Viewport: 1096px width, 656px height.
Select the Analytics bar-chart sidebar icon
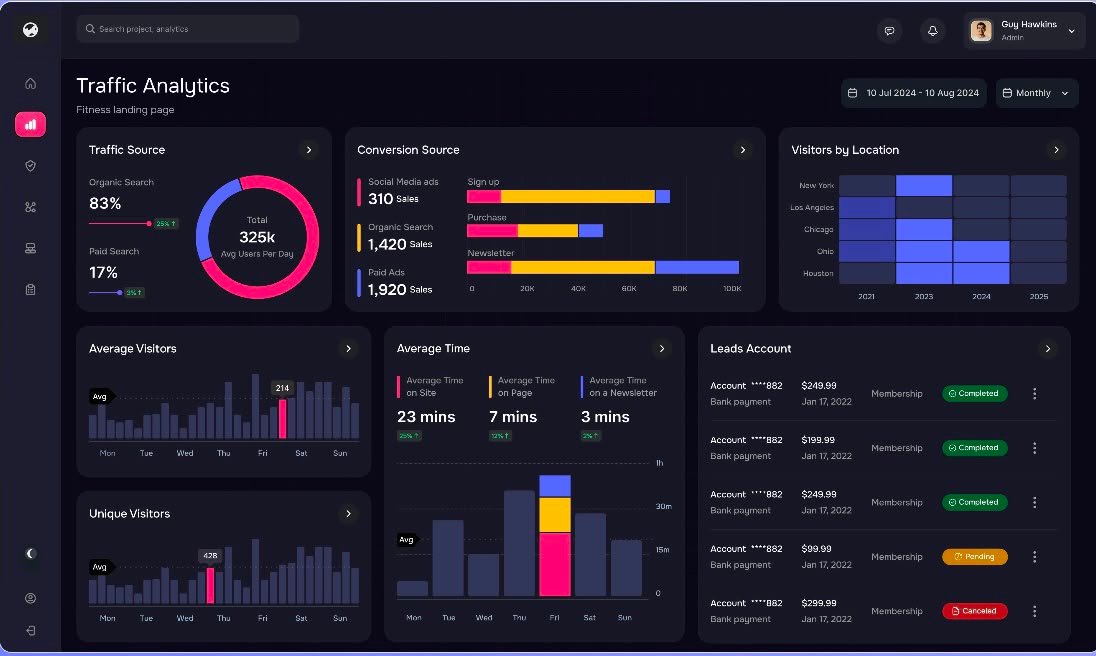(30, 124)
